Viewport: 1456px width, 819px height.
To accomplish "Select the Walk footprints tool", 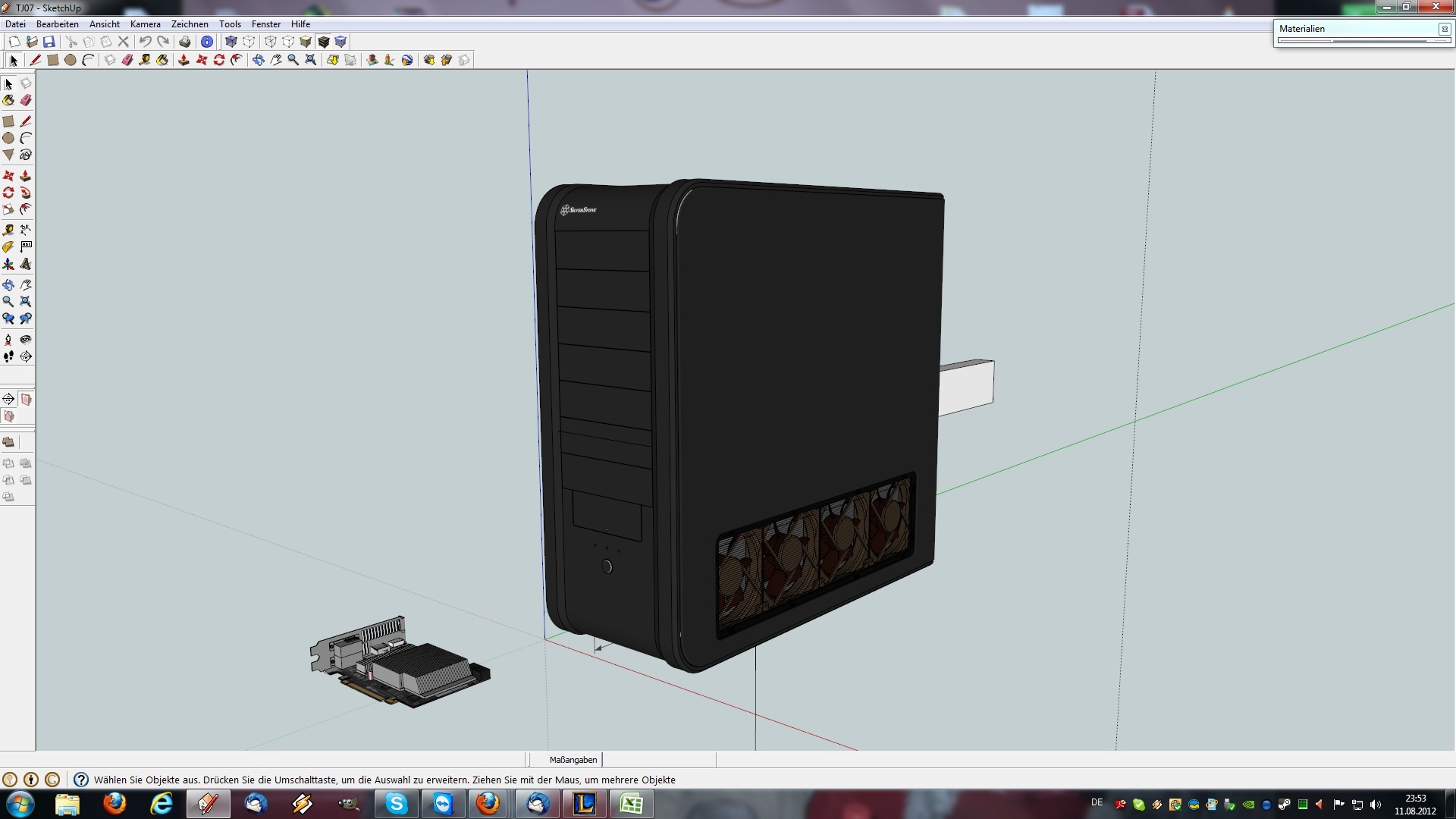I will pos(8,356).
